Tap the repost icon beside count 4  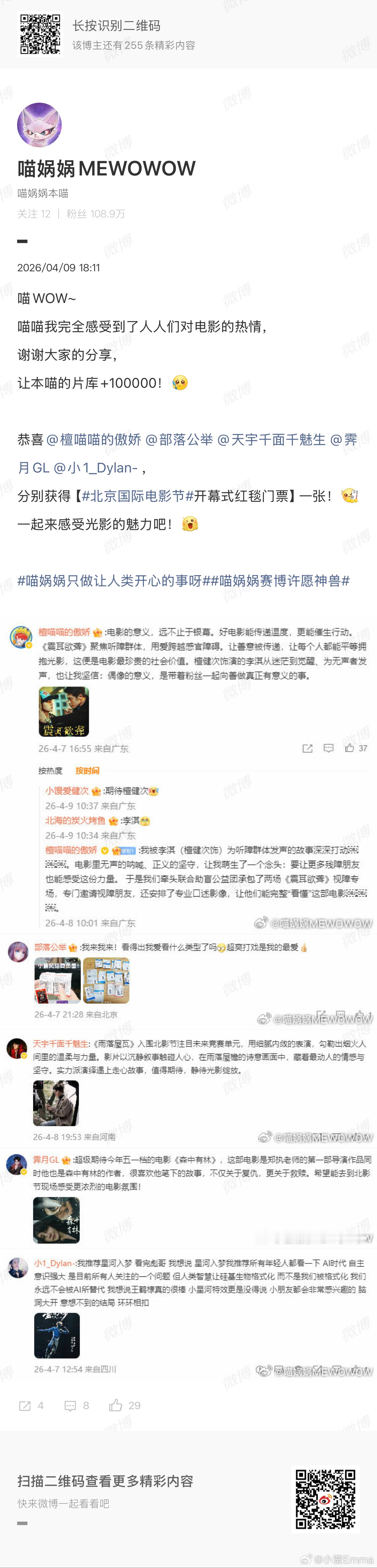(25, 1405)
